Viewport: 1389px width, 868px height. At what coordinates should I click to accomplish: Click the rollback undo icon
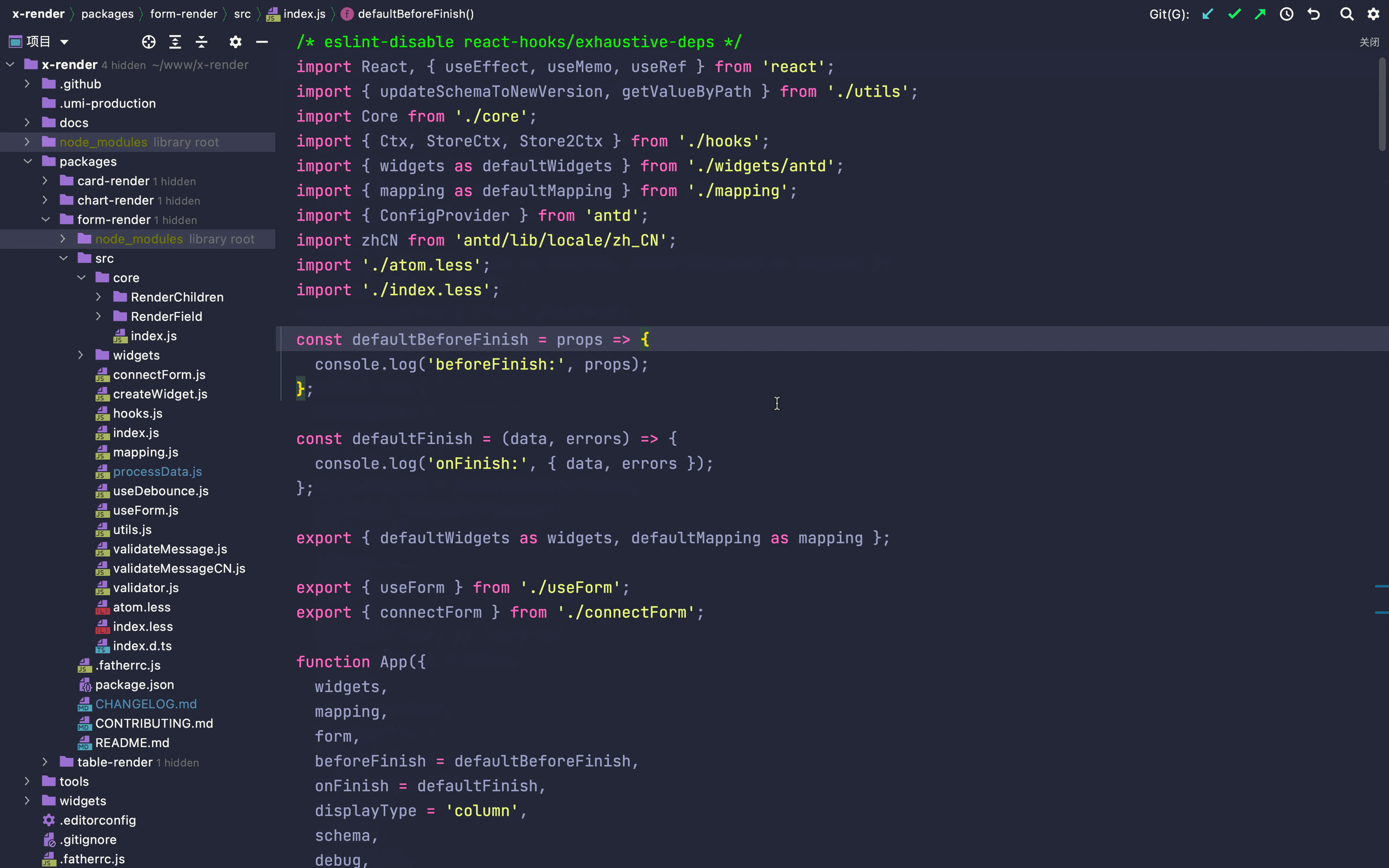1314,14
